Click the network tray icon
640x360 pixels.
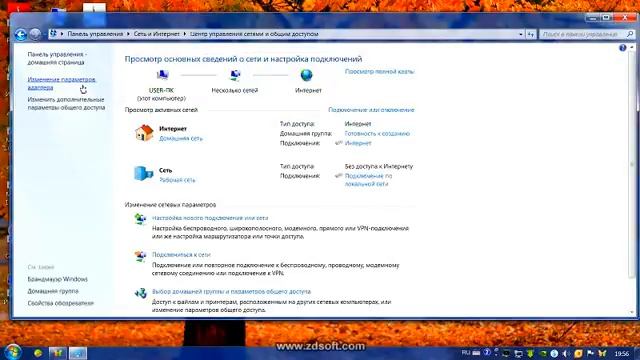click(x=518, y=353)
